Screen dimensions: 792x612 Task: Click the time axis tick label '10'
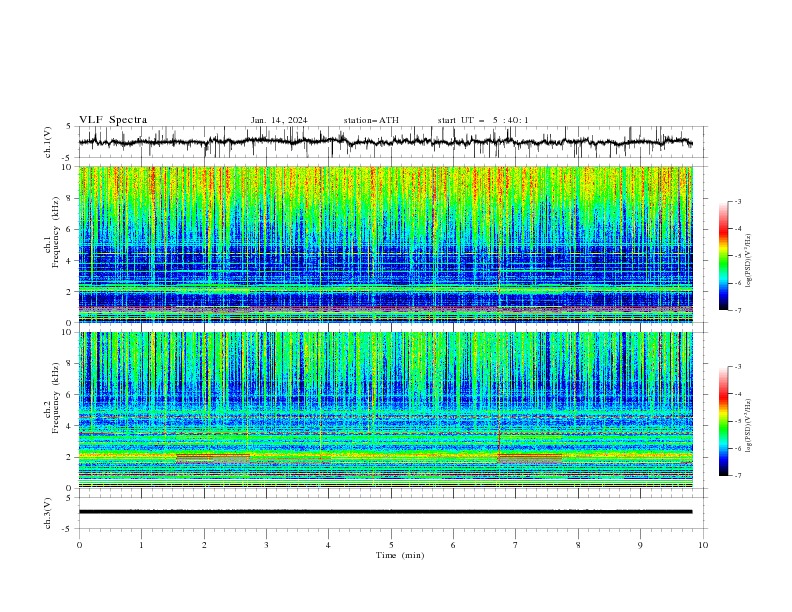pyautogui.click(x=703, y=545)
